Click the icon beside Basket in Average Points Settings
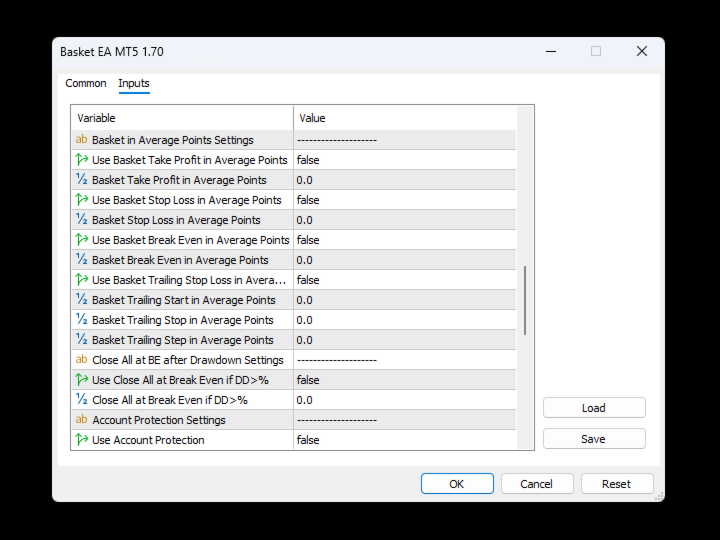This screenshot has height=540, width=720. (x=81, y=139)
